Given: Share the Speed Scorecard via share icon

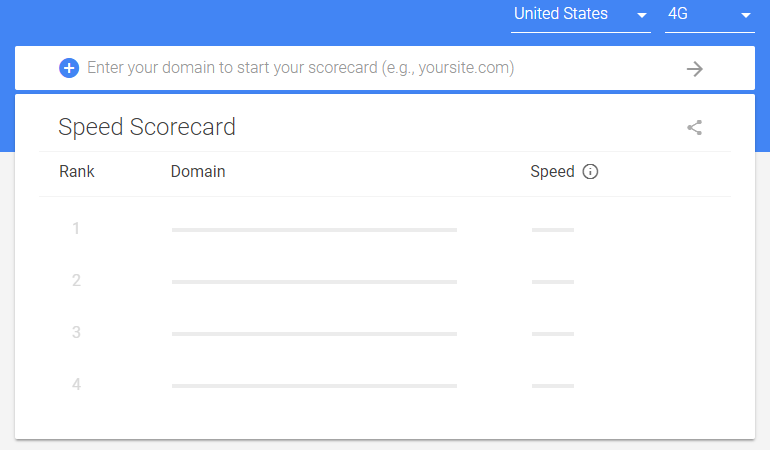Looking at the screenshot, I should click(694, 128).
